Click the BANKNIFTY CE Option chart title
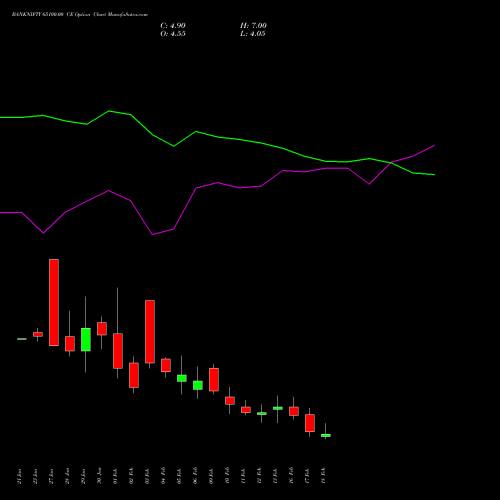The image size is (500, 500). click(x=80, y=15)
